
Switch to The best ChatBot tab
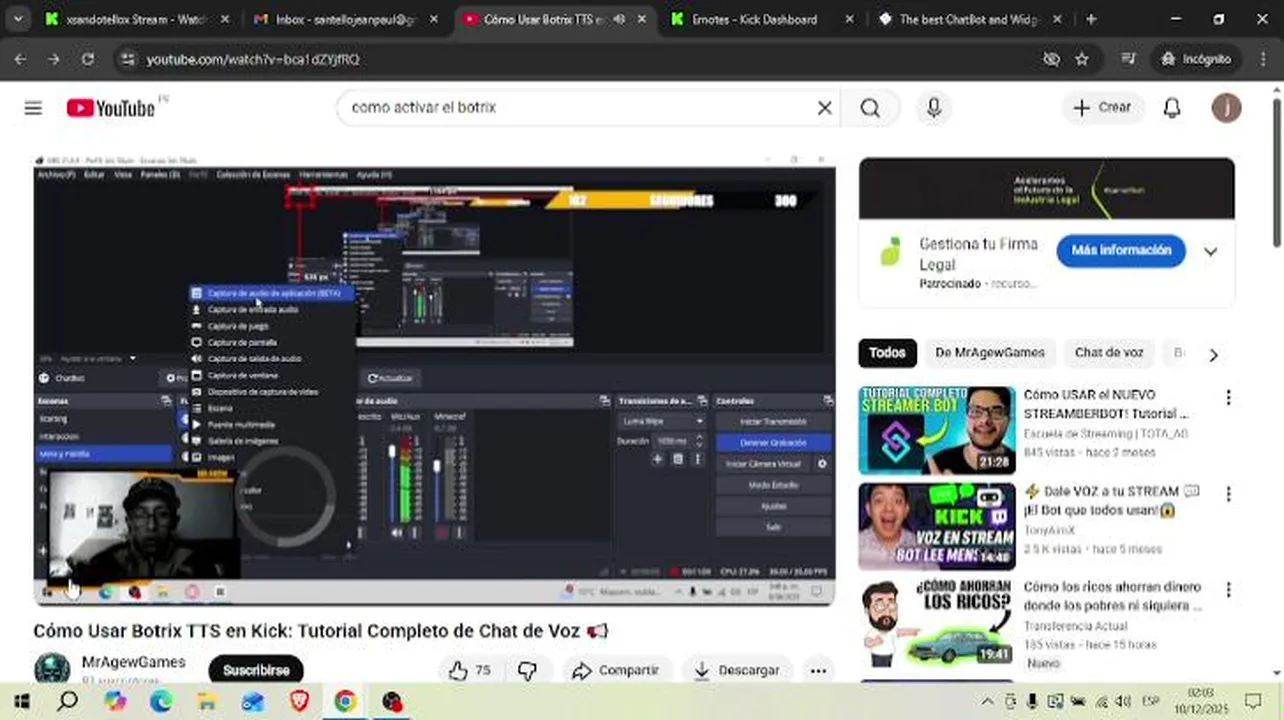click(969, 19)
